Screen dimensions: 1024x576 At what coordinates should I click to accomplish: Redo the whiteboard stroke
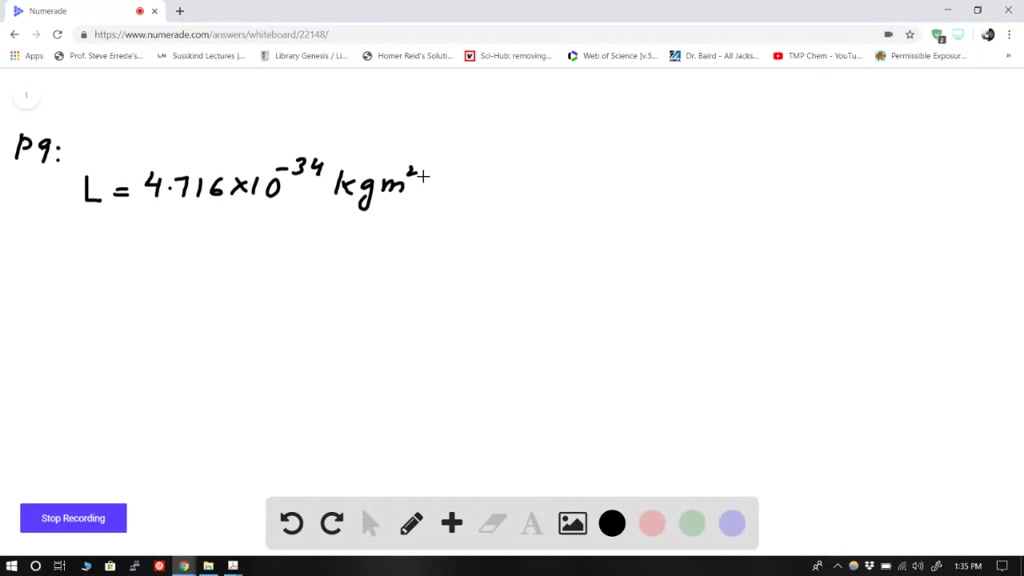[x=332, y=523]
